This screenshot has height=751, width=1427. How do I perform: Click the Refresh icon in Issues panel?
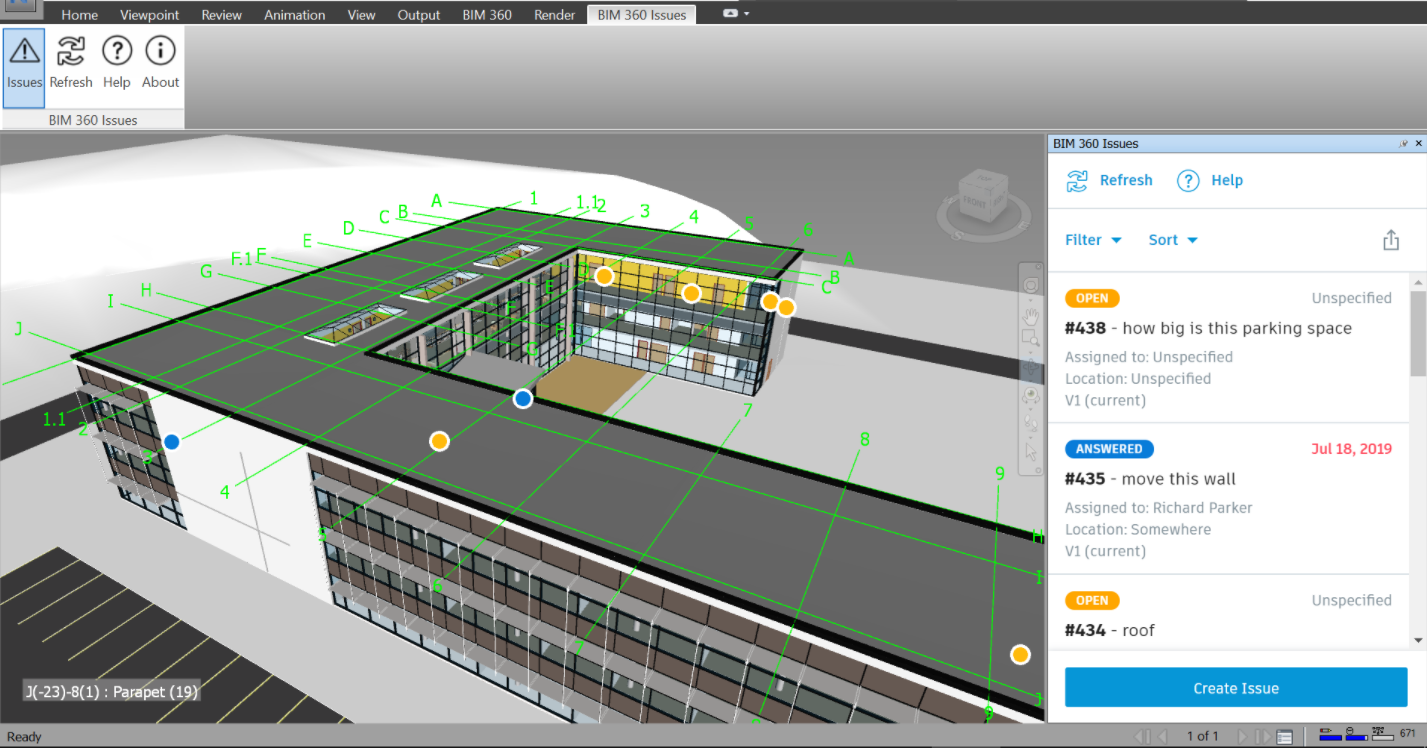tap(1077, 181)
